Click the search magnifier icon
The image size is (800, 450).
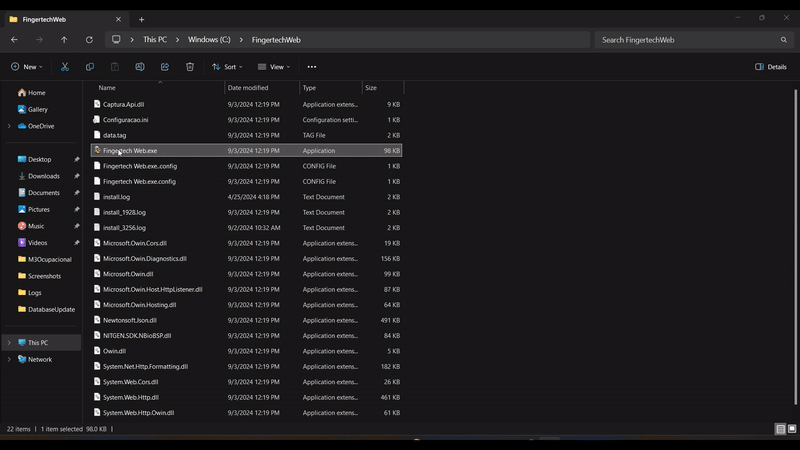click(784, 40)
